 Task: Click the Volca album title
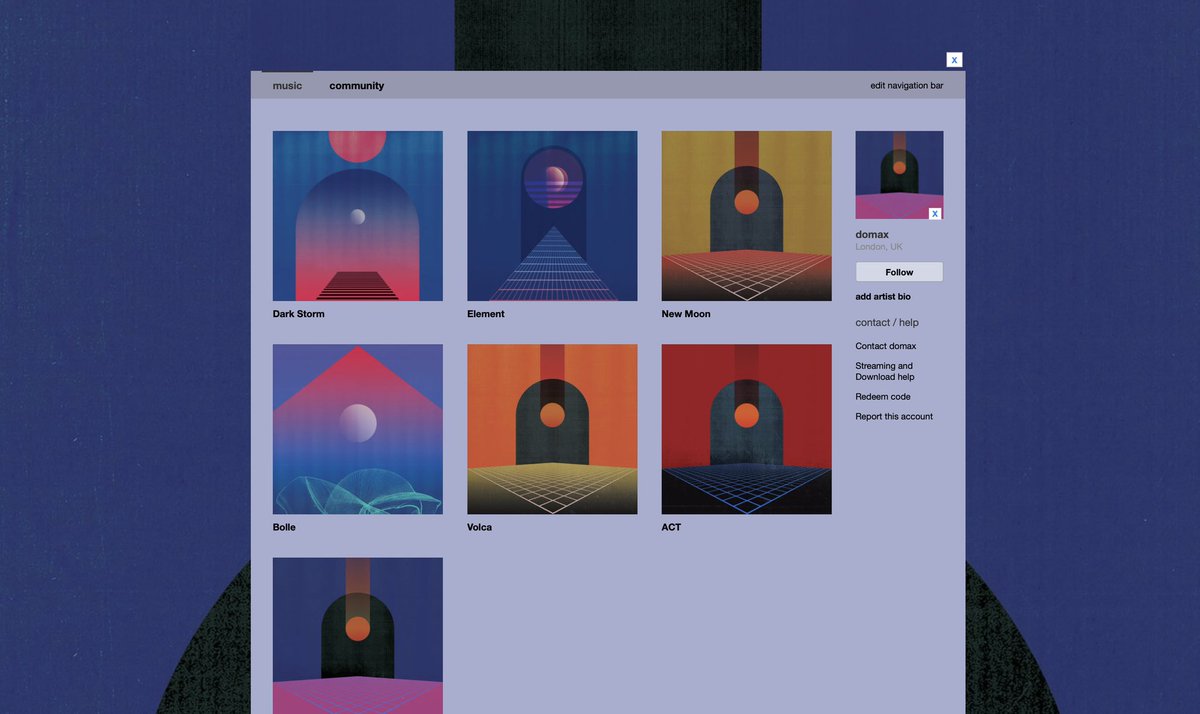point(480,527)
